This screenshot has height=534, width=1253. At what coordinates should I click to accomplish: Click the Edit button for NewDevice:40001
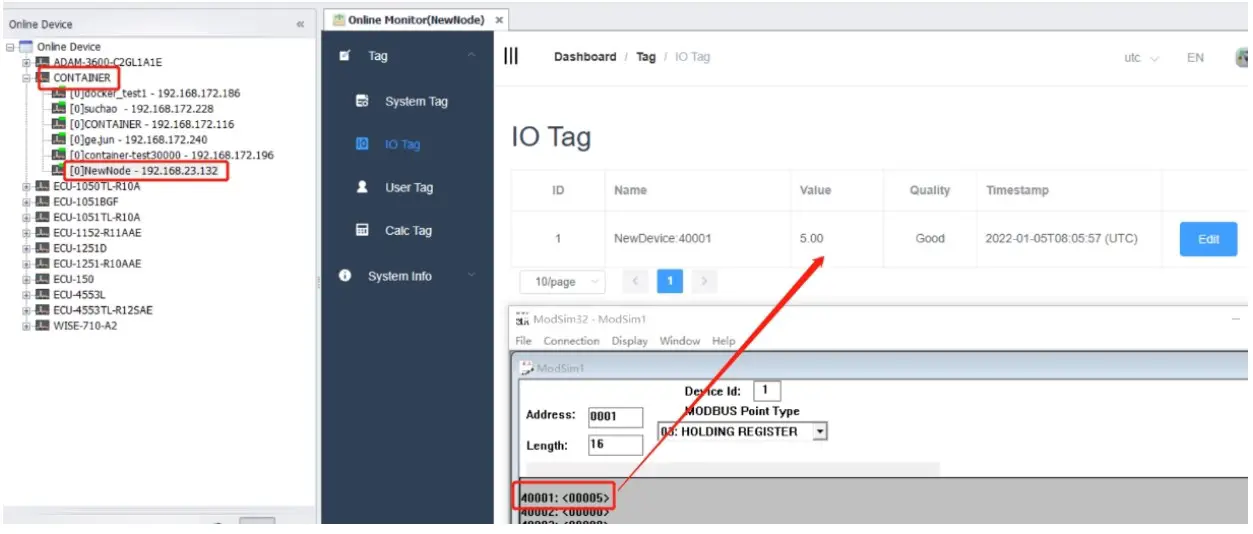point(1208,239)
